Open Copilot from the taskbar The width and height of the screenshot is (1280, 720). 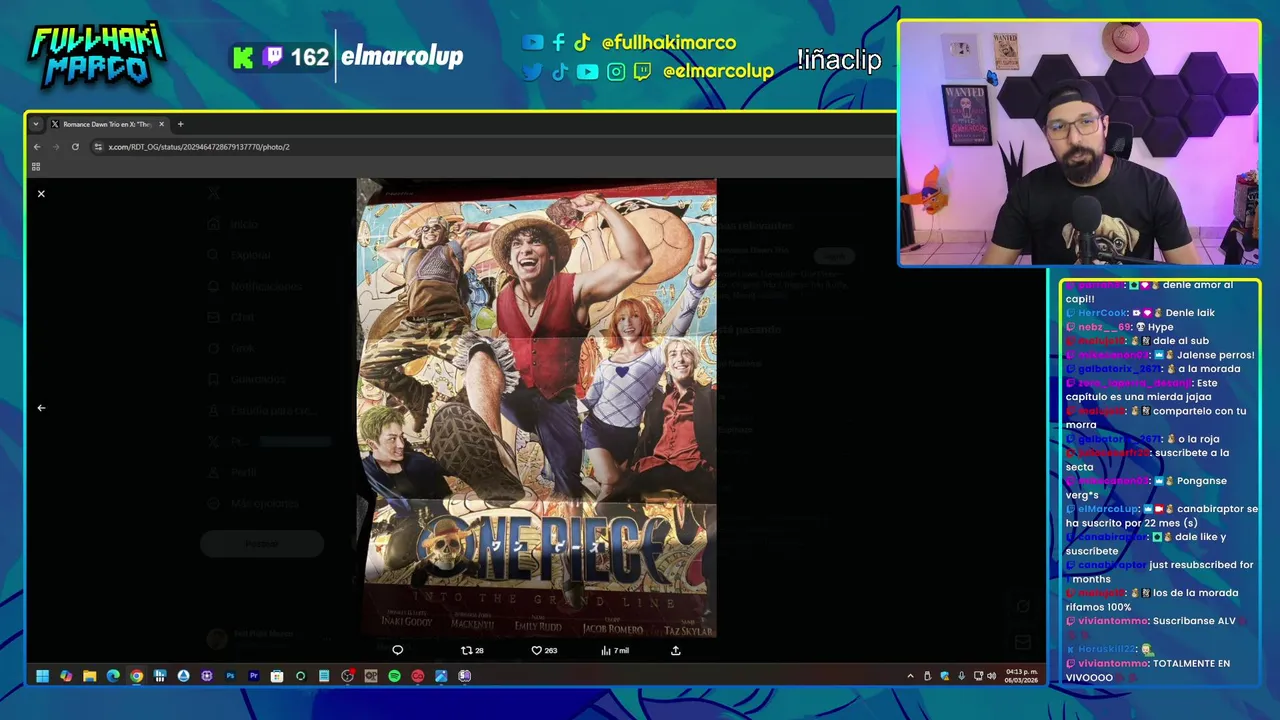[66, 676]
